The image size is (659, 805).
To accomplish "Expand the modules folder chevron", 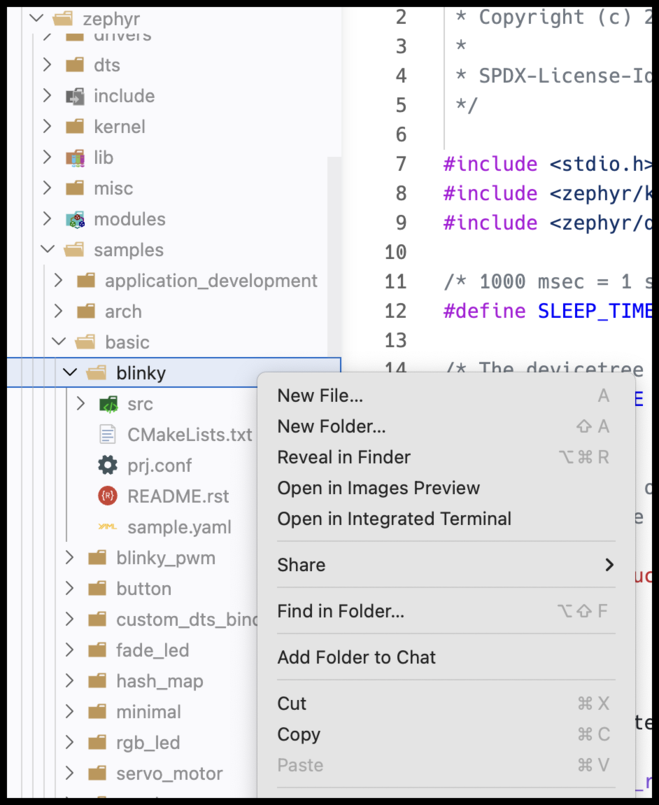I will pyautogui.click(x=47, y=219).
